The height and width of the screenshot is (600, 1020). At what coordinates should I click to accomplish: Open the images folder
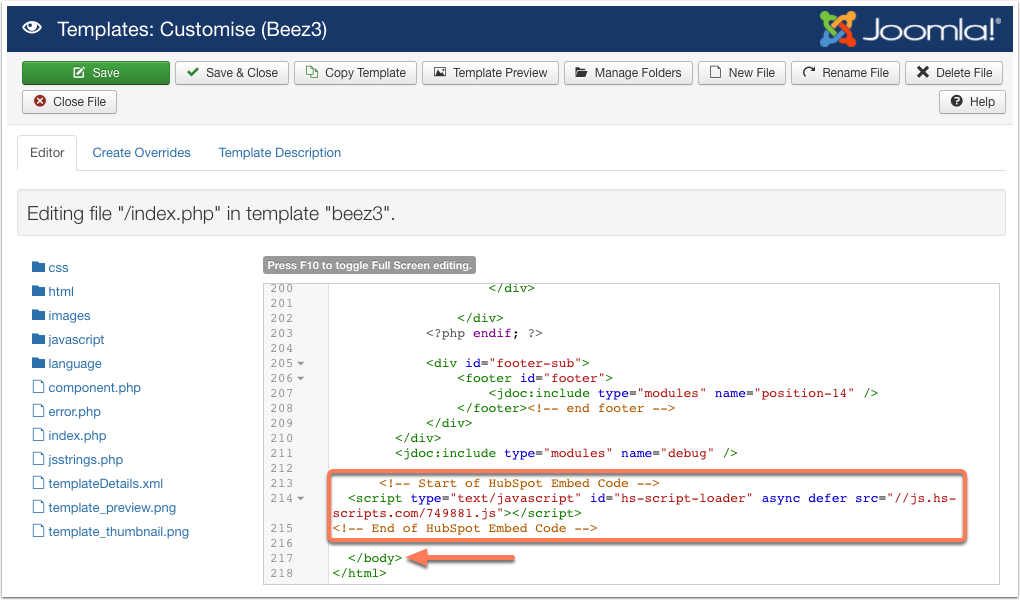pyautogui.click(x=69, y=316)
